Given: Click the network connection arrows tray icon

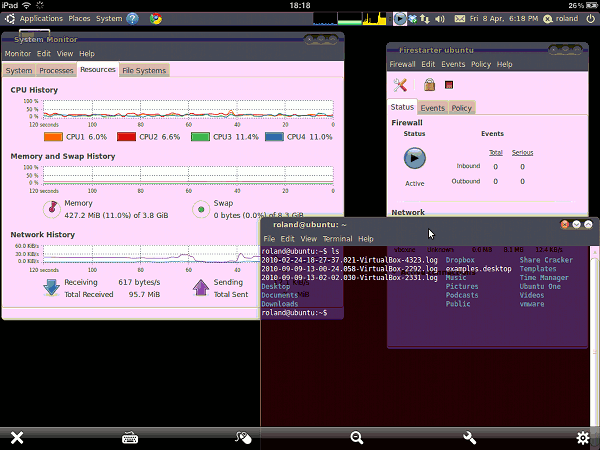Looking at the screenshot, I should tap(424, 18).
